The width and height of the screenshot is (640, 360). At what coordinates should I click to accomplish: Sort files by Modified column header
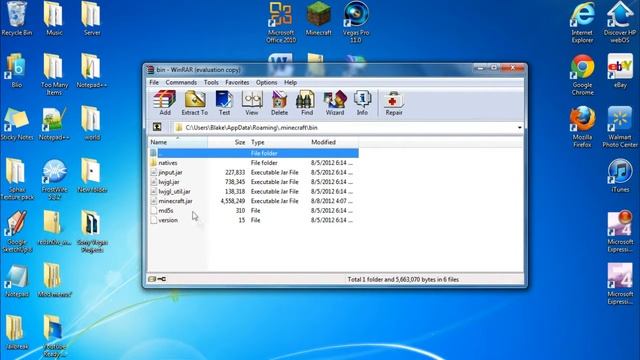333,142
